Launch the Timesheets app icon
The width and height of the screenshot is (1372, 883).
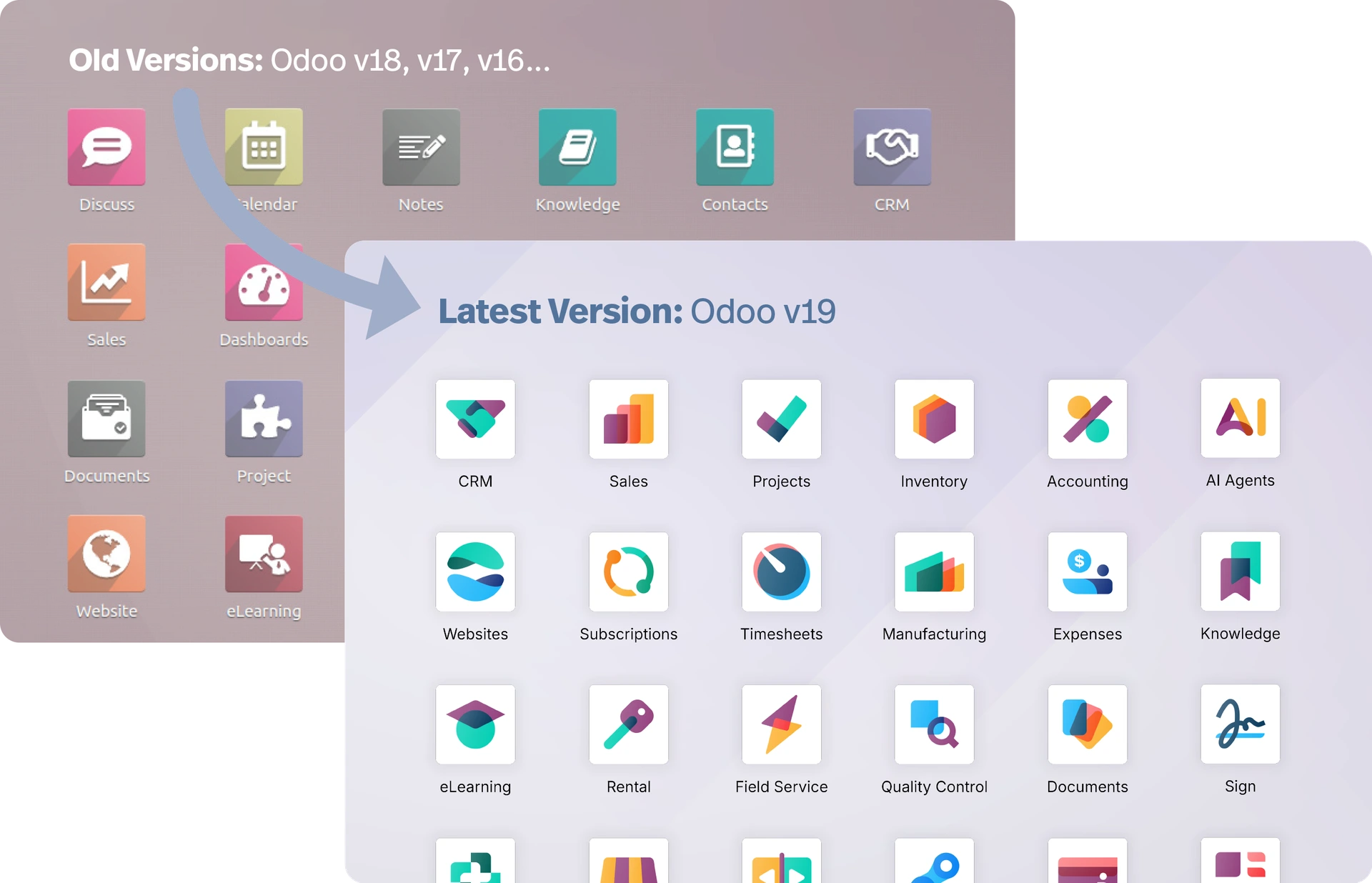[x=781, y=572]
